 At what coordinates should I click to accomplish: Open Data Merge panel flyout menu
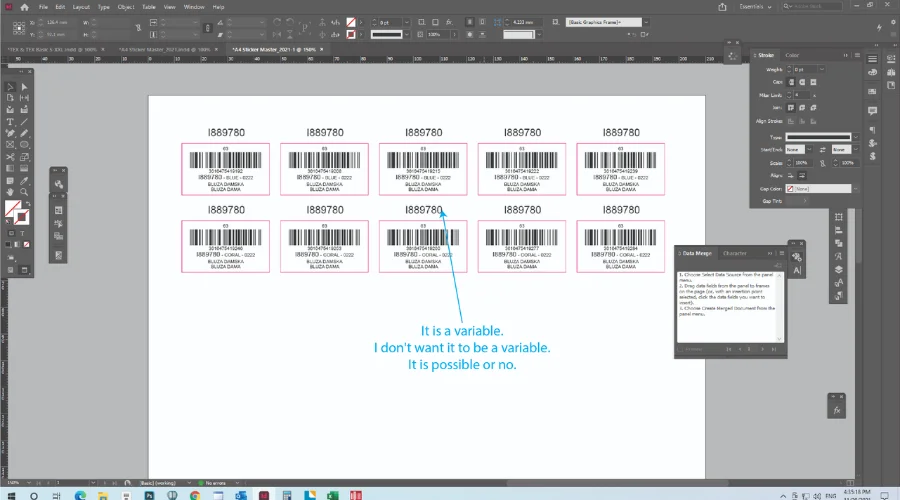[782, 253]
